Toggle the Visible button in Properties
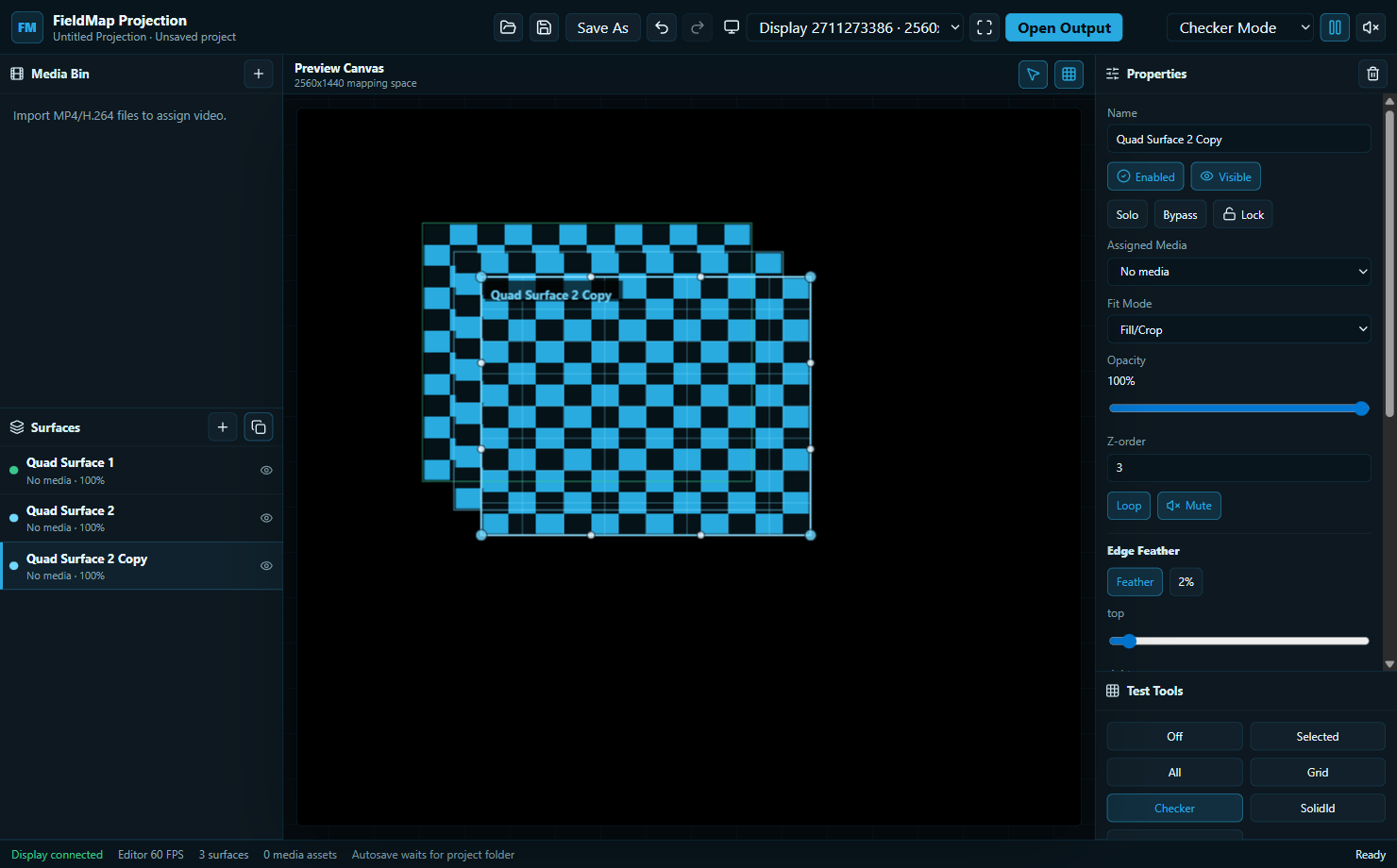This screenshot has width=1397, height=868. (1225, 176)
